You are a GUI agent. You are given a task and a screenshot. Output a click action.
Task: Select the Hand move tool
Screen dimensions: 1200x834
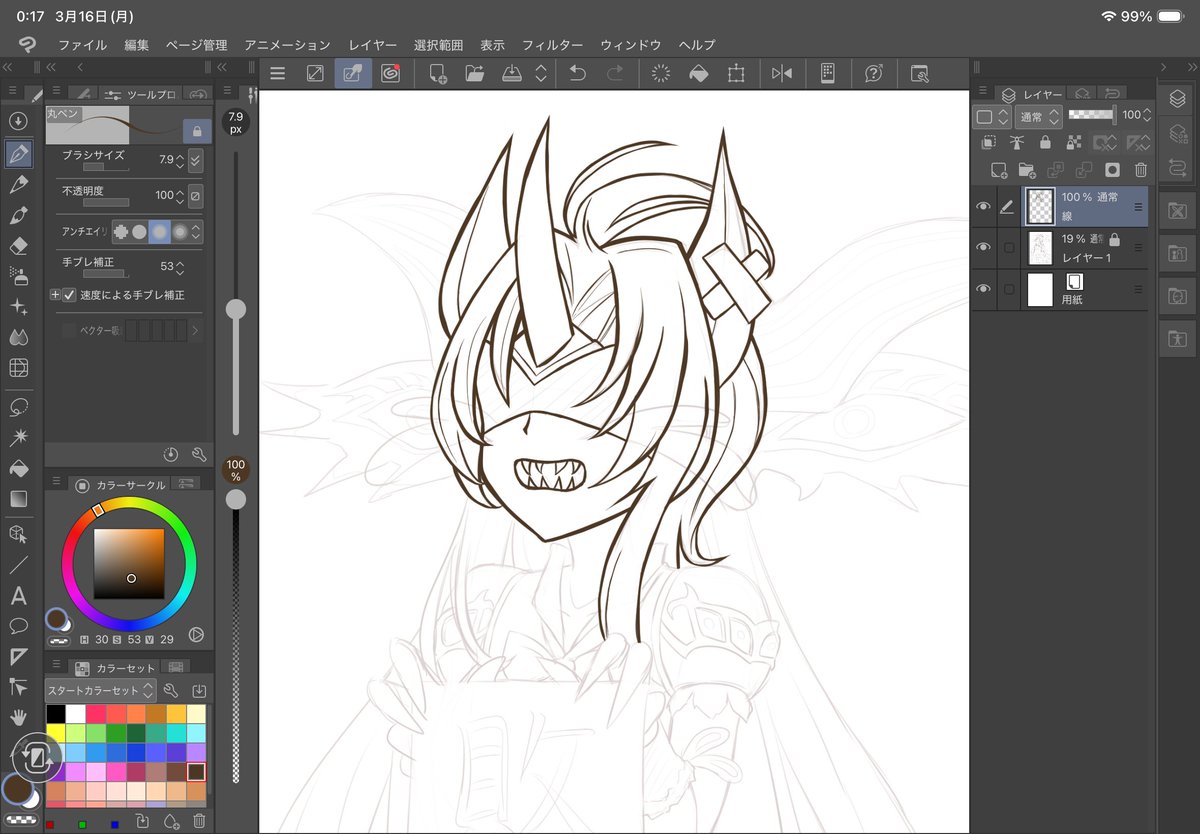pos(18,717)
